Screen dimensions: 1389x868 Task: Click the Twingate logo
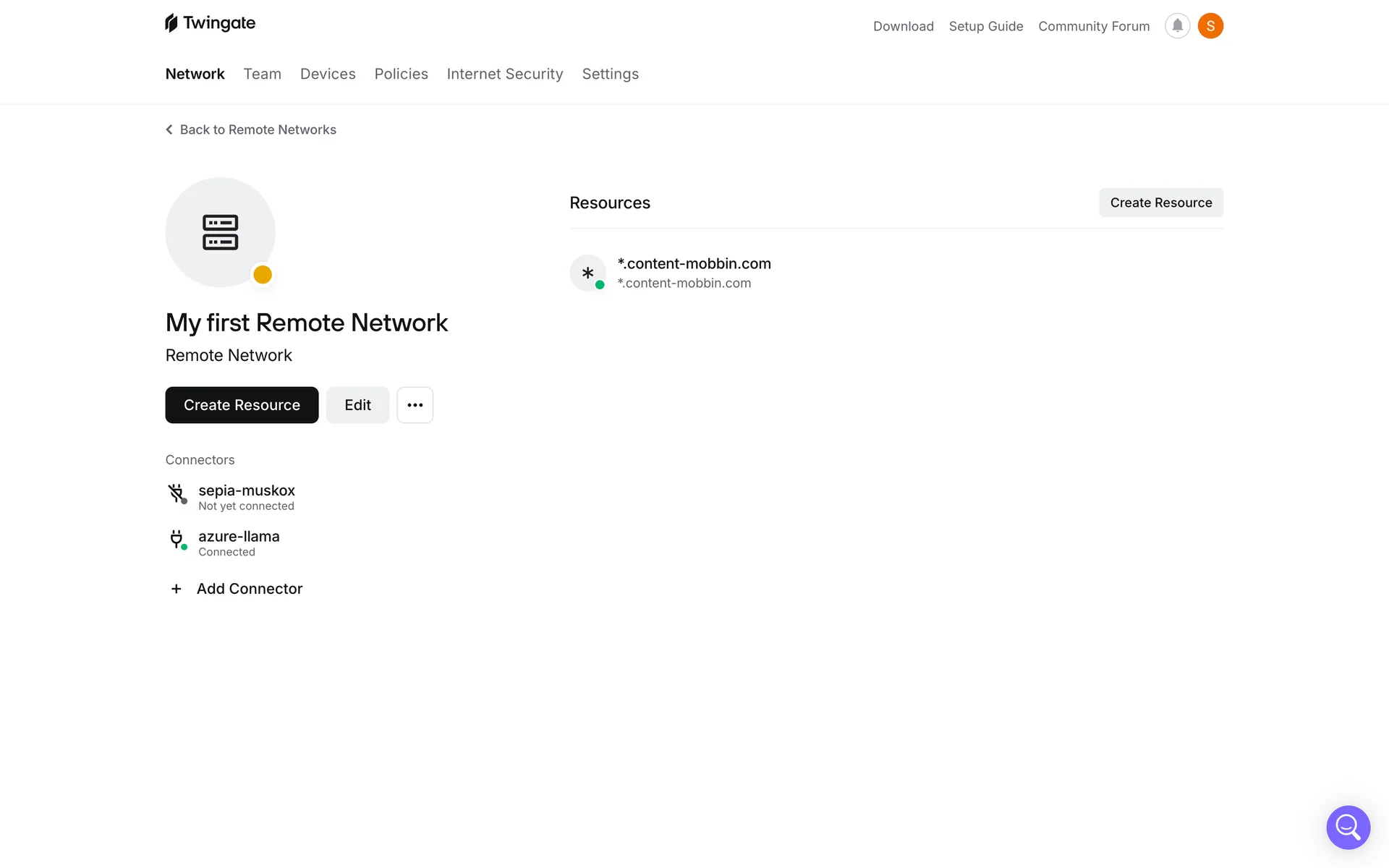(210, 23)
